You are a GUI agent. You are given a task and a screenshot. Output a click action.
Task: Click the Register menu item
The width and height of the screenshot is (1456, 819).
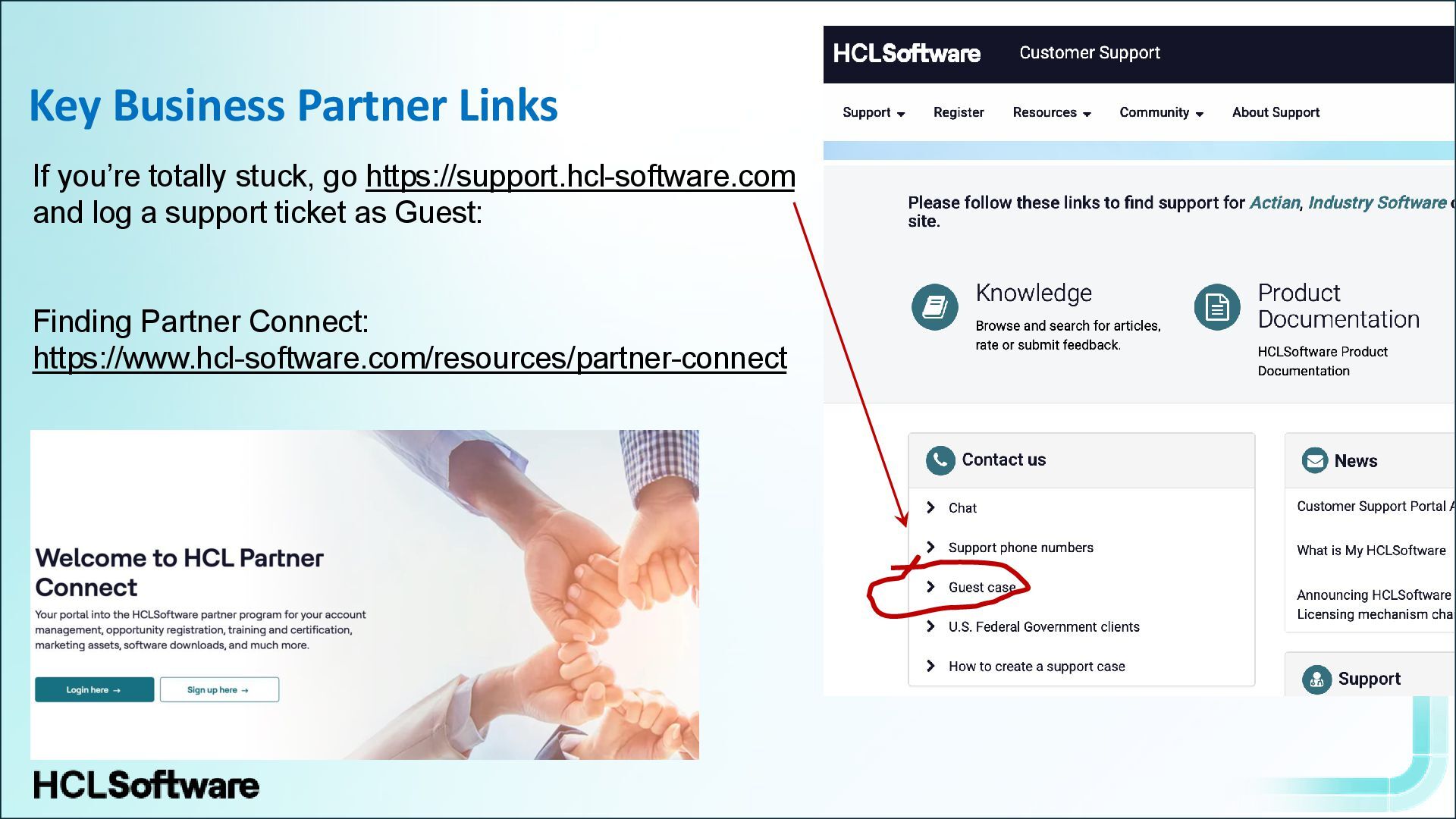pos(959,112)
